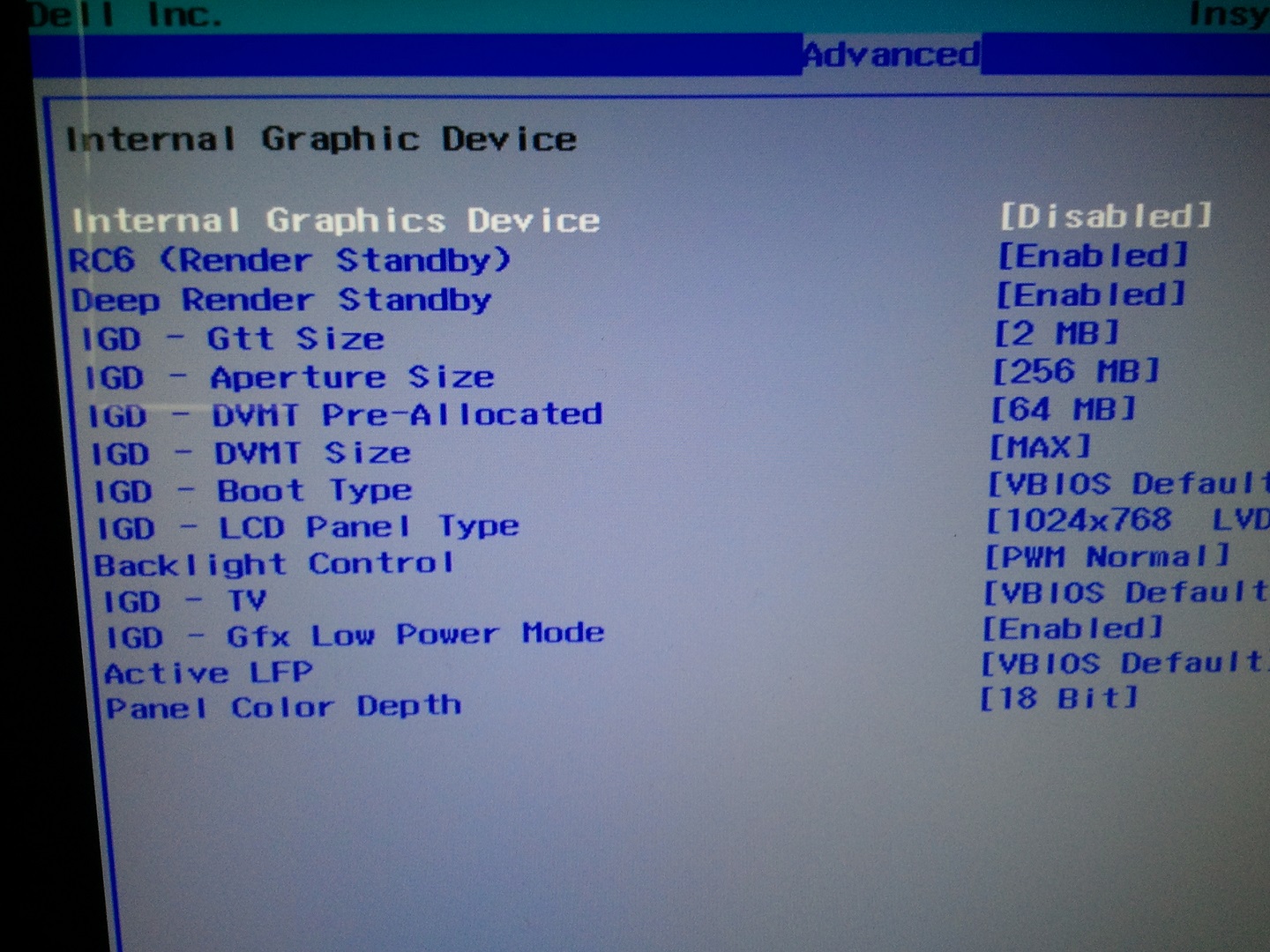
Task: Select Backlight Control option
Action: [x=274, y=564]
